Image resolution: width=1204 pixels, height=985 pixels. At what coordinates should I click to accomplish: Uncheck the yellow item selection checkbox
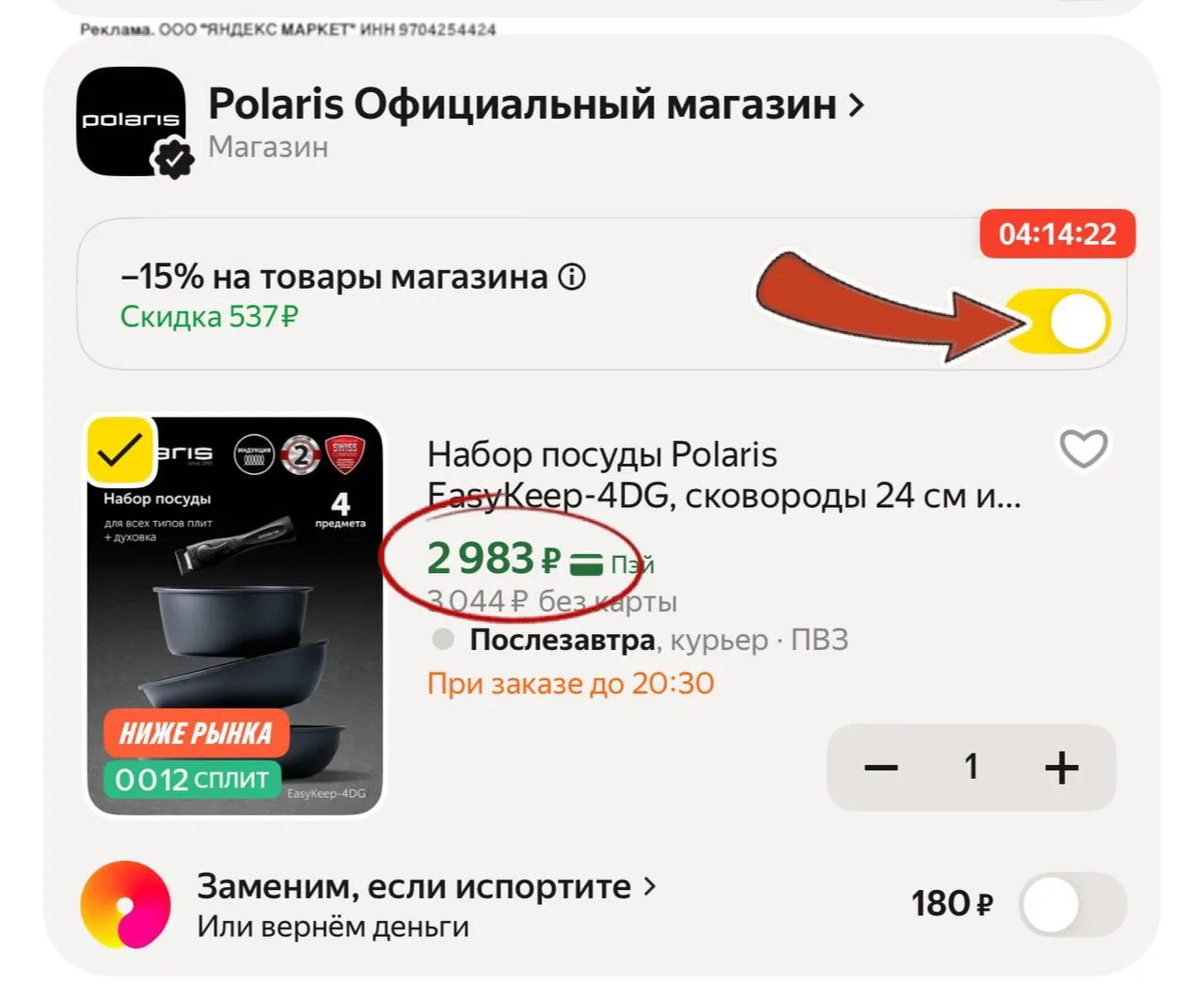pos(120,450)
